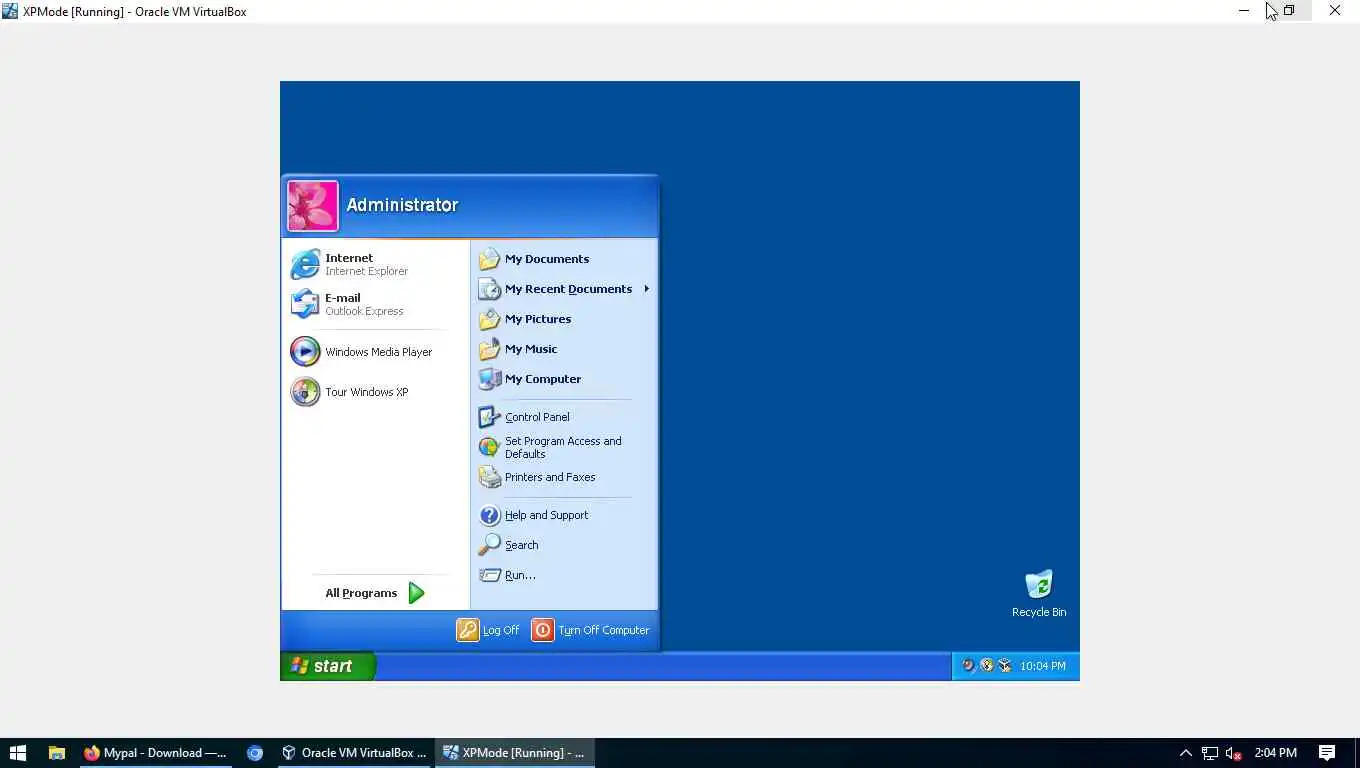
Task: Click the first XP tray icon, red shield
Action: [x=968, y=666]
